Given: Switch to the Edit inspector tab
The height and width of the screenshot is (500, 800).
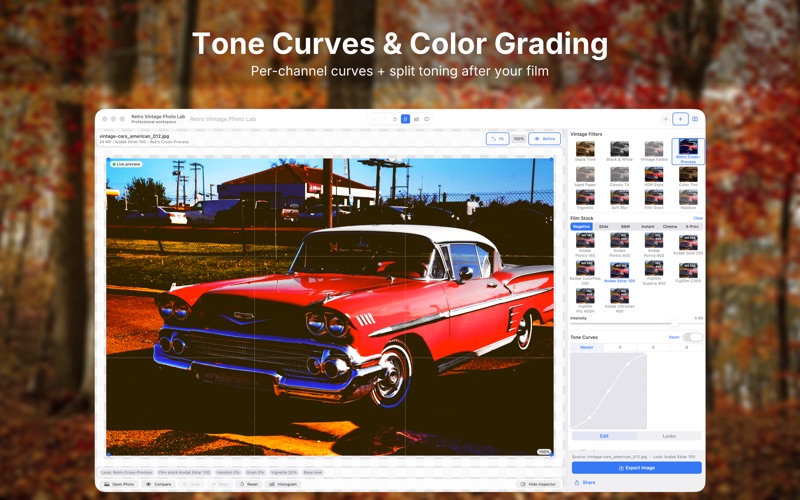Looking at the screenshot, I should point(604,436).
